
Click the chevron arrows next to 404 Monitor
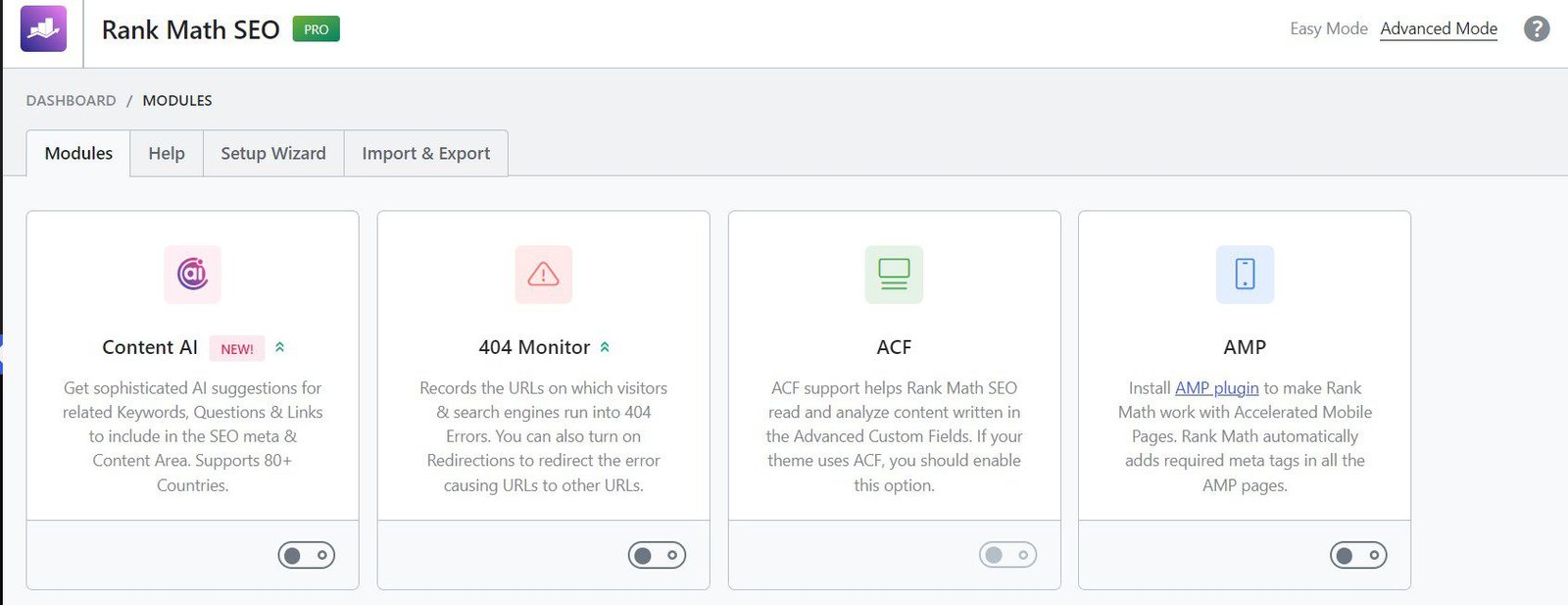coord(605,347)
